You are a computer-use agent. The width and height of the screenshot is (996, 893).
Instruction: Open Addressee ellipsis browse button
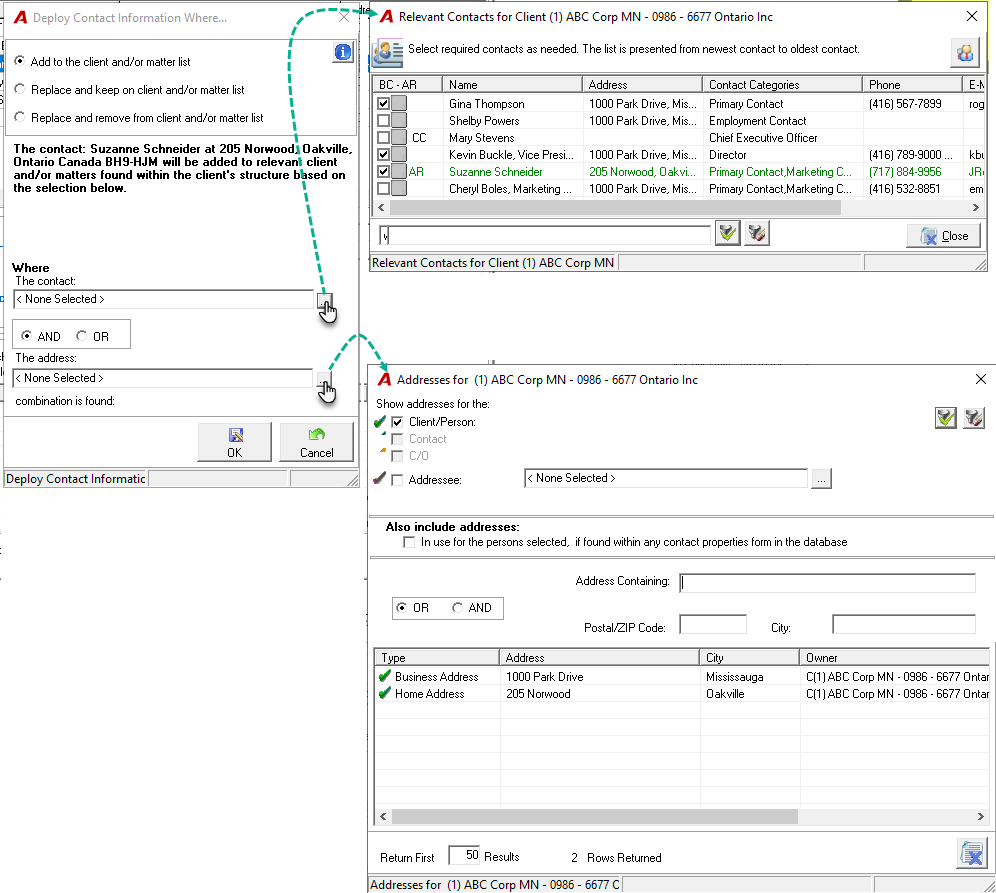coord(821,479)
